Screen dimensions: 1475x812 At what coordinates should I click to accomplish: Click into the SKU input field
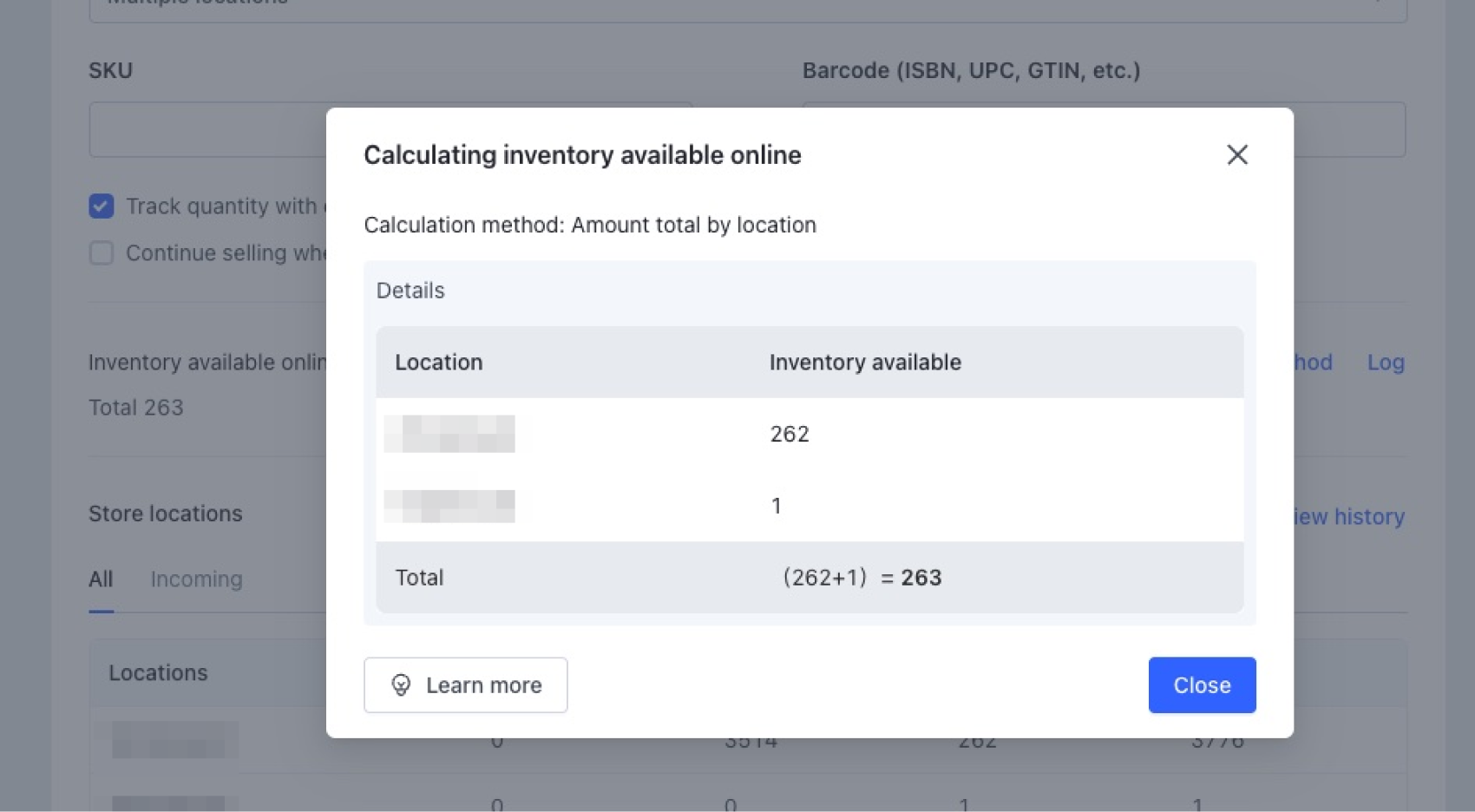point(208,130)
